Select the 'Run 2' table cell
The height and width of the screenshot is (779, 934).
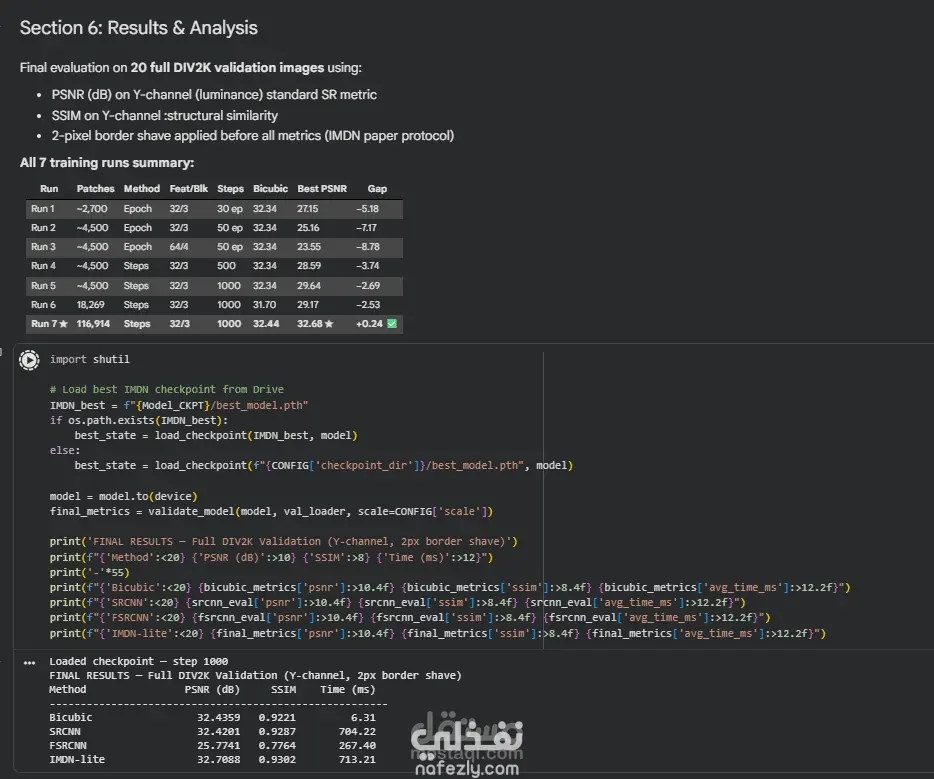[x=43, y=228]
